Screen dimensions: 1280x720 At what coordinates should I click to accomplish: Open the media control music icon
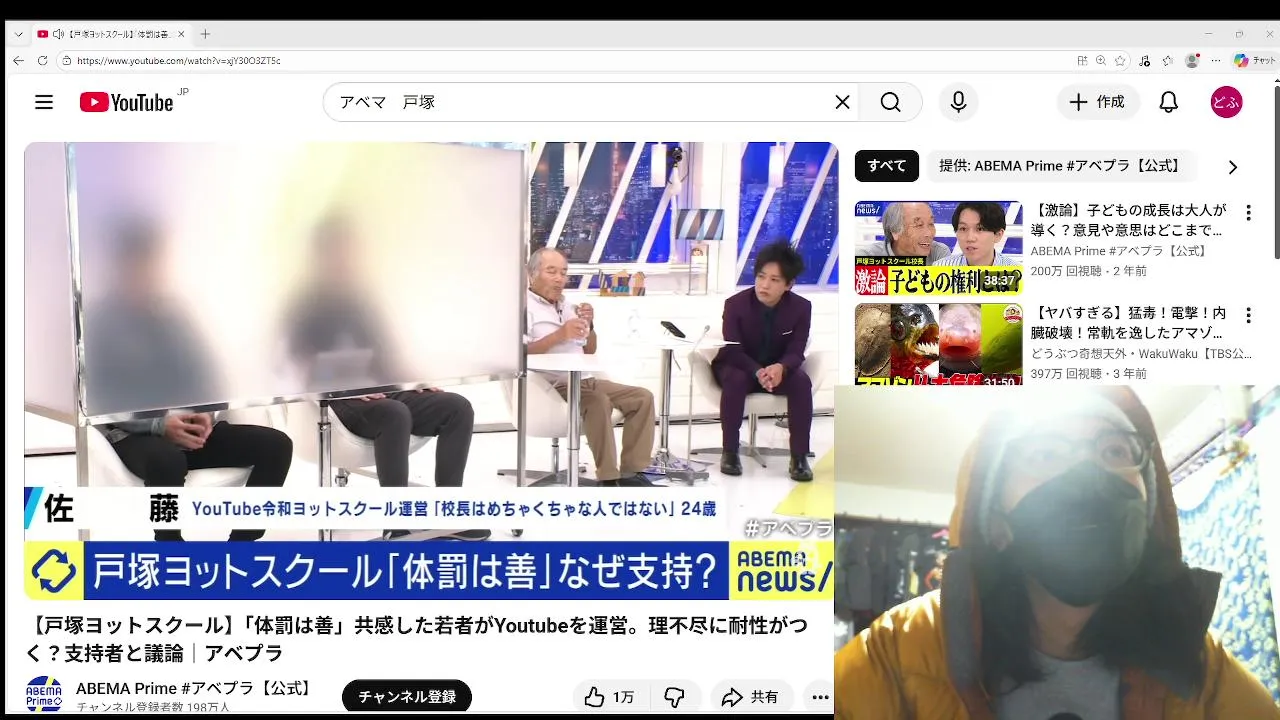click(x=1145, y=61)
